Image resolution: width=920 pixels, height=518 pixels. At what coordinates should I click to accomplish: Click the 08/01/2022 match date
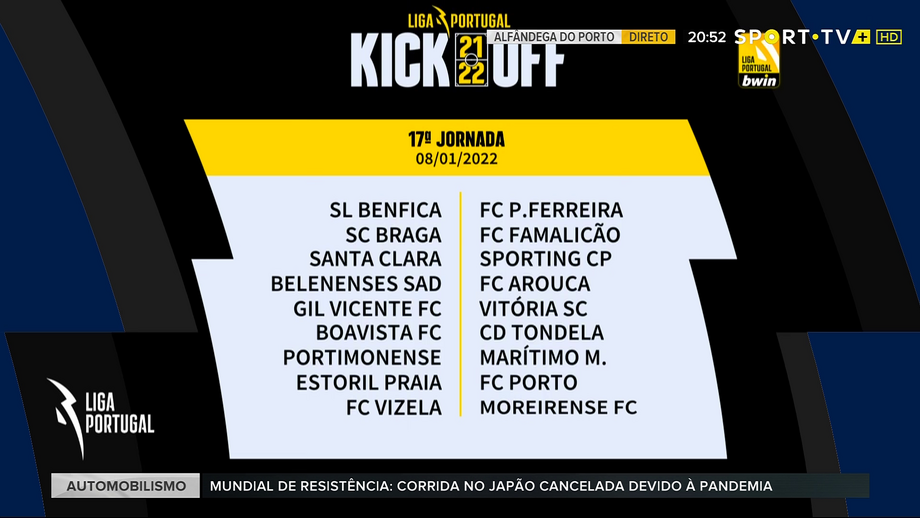tap(456, 158)
